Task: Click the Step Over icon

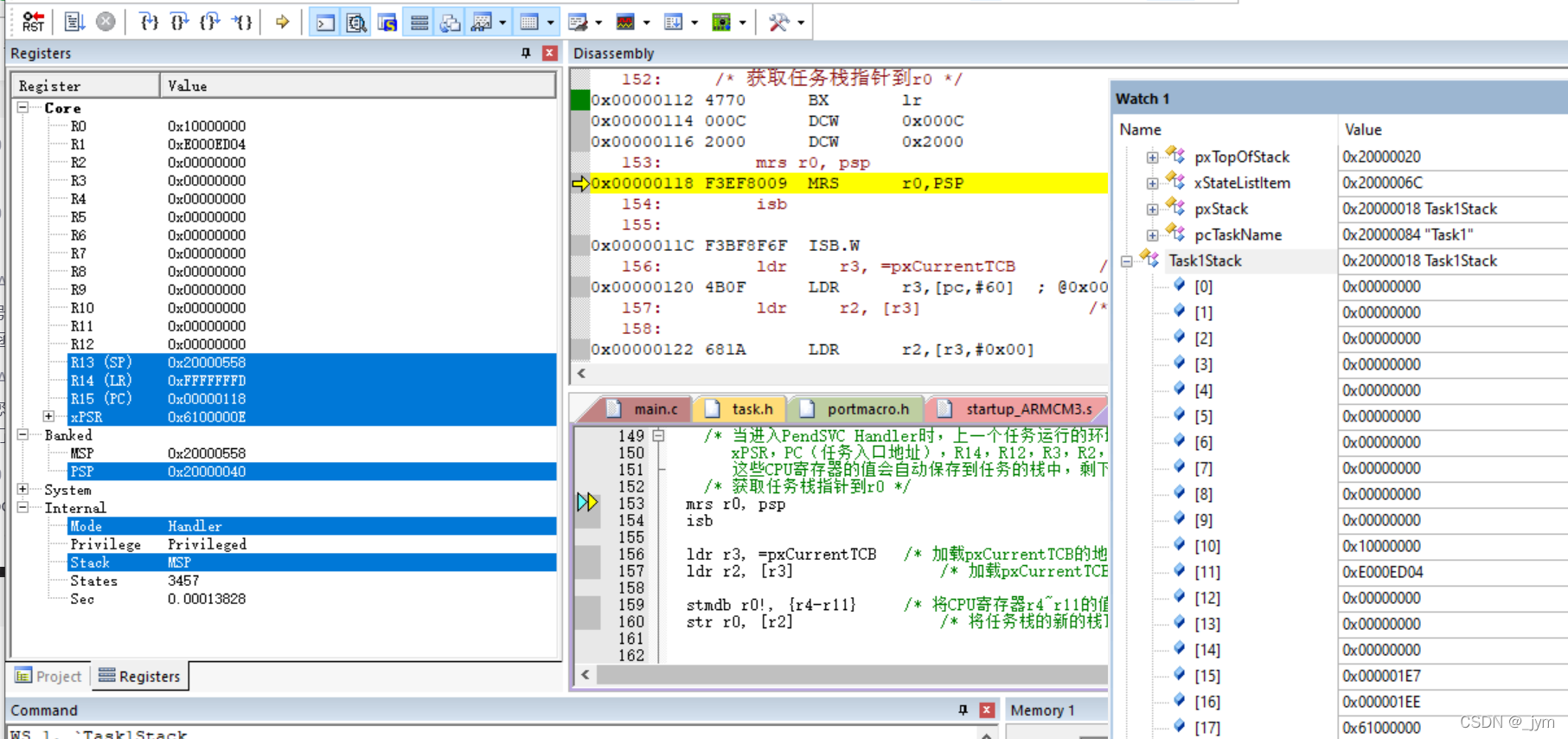Action: pos(179,22)
